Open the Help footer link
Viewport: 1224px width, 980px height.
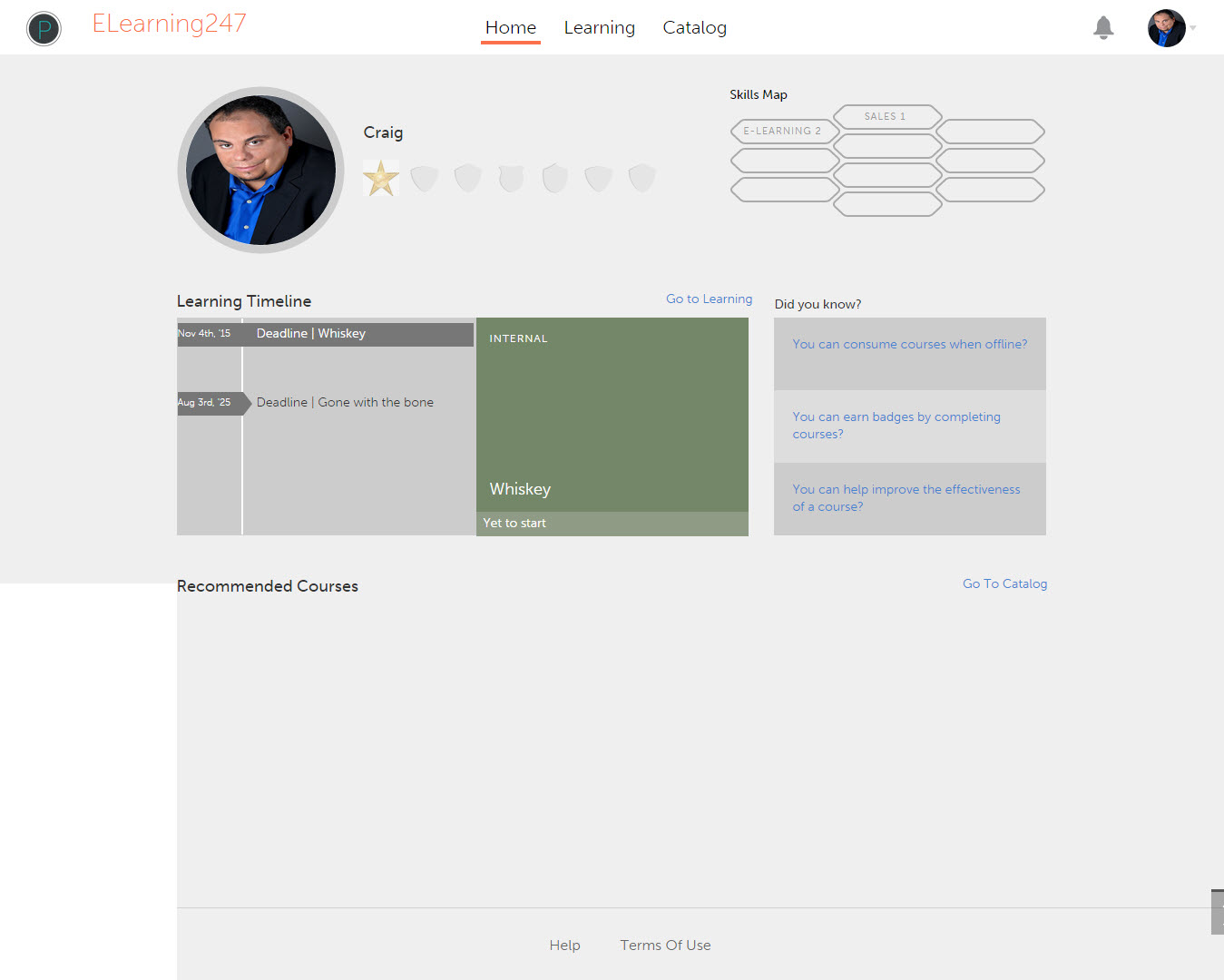pyautogui.click(x=564, y=946)
